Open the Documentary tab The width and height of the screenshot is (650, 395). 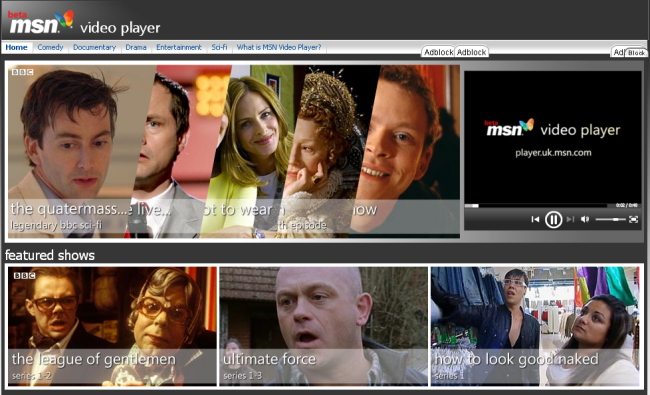(x=95, y=47)
